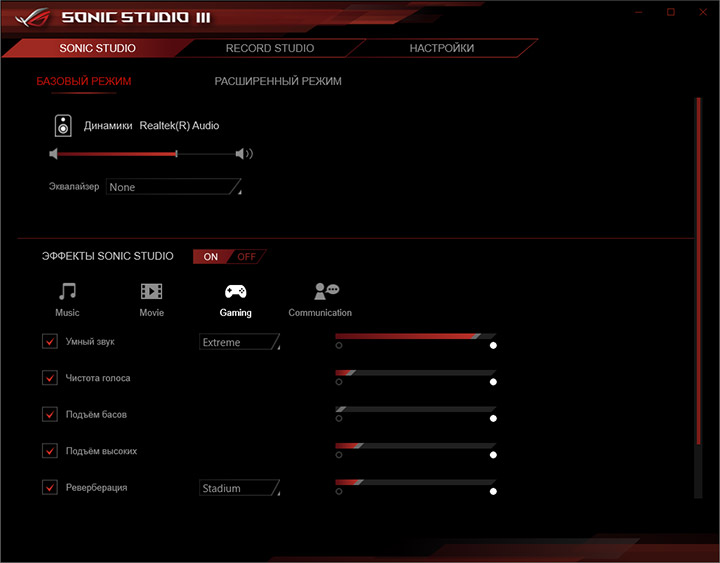This screenshot has width=720, height=563.
Task: Set Подъём высоких to maximum dot
Action: (x=493, y=455)
